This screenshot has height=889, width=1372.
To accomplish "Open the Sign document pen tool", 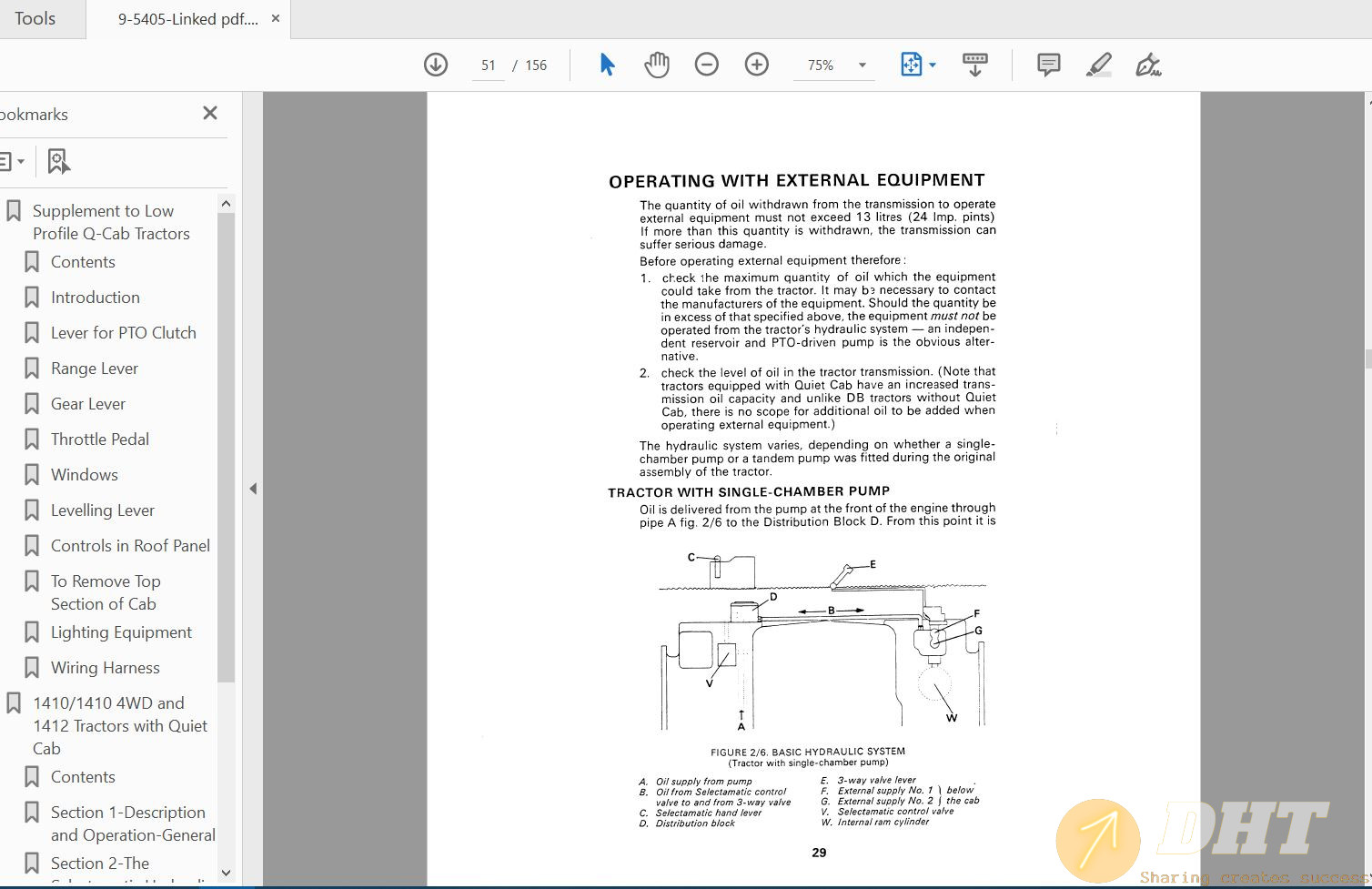I will [1148, 65].
